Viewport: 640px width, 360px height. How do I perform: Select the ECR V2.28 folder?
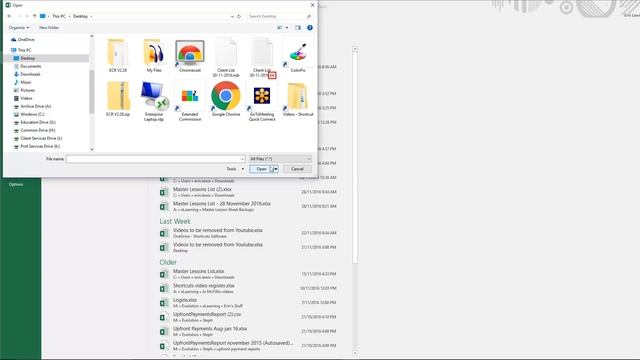click(x=118, y=56)
